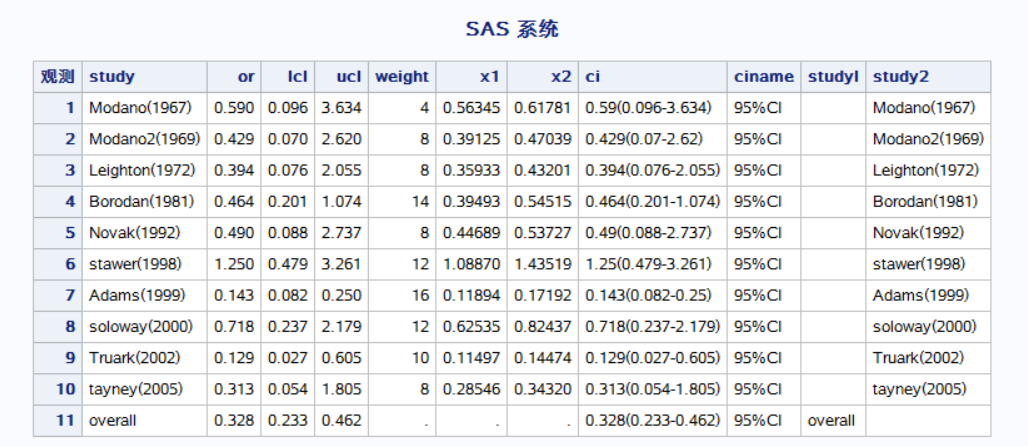Click the lcl value 0.201

click(288, 201)
